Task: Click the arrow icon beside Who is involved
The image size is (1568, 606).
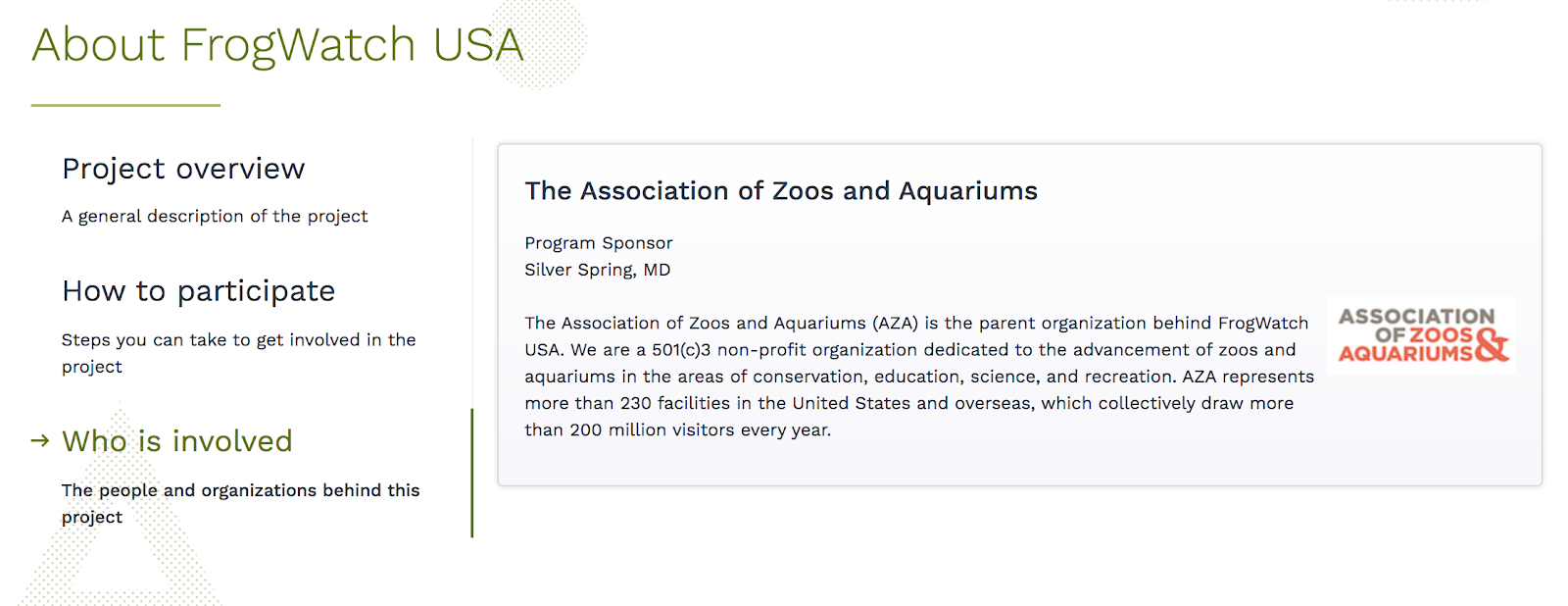Action: pos(40,441)
